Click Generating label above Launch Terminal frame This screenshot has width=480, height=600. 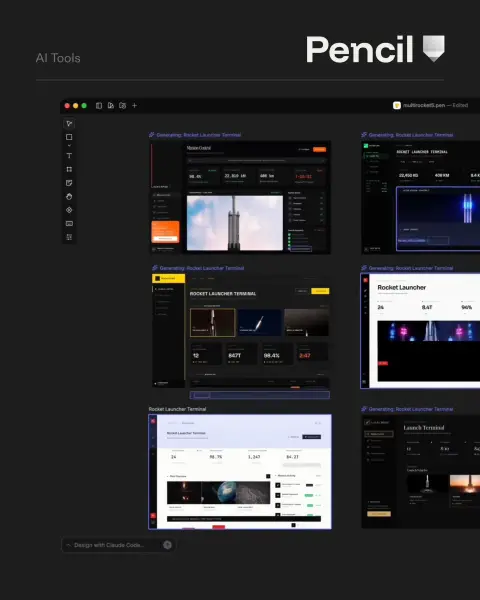pyautogui.click(x=411, y=409)
